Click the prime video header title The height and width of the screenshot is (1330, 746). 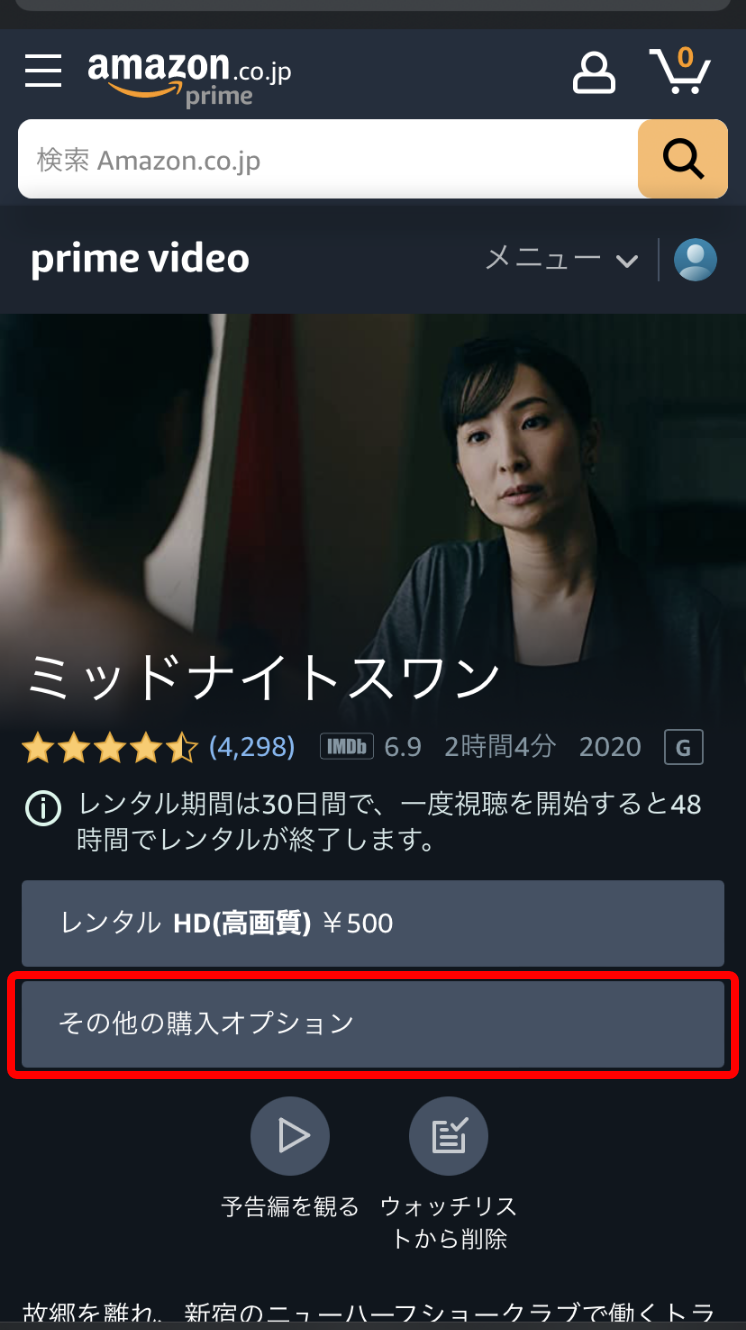[140, 260]
